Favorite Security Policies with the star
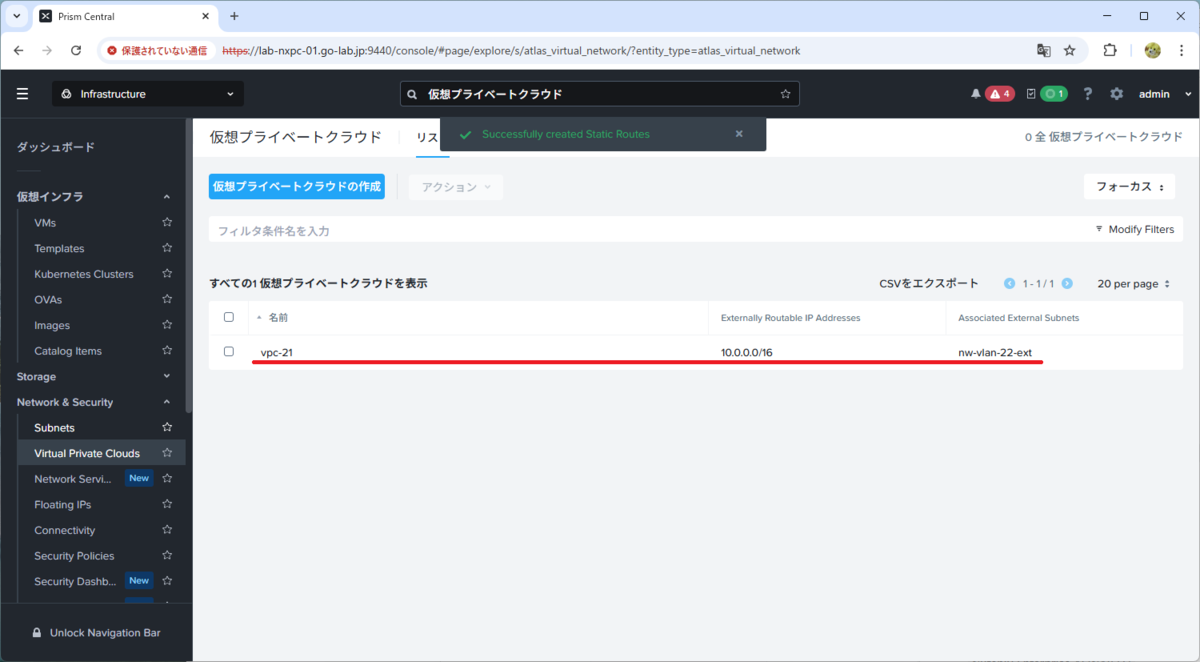1200x662 pixels. [x=167, y=555]
